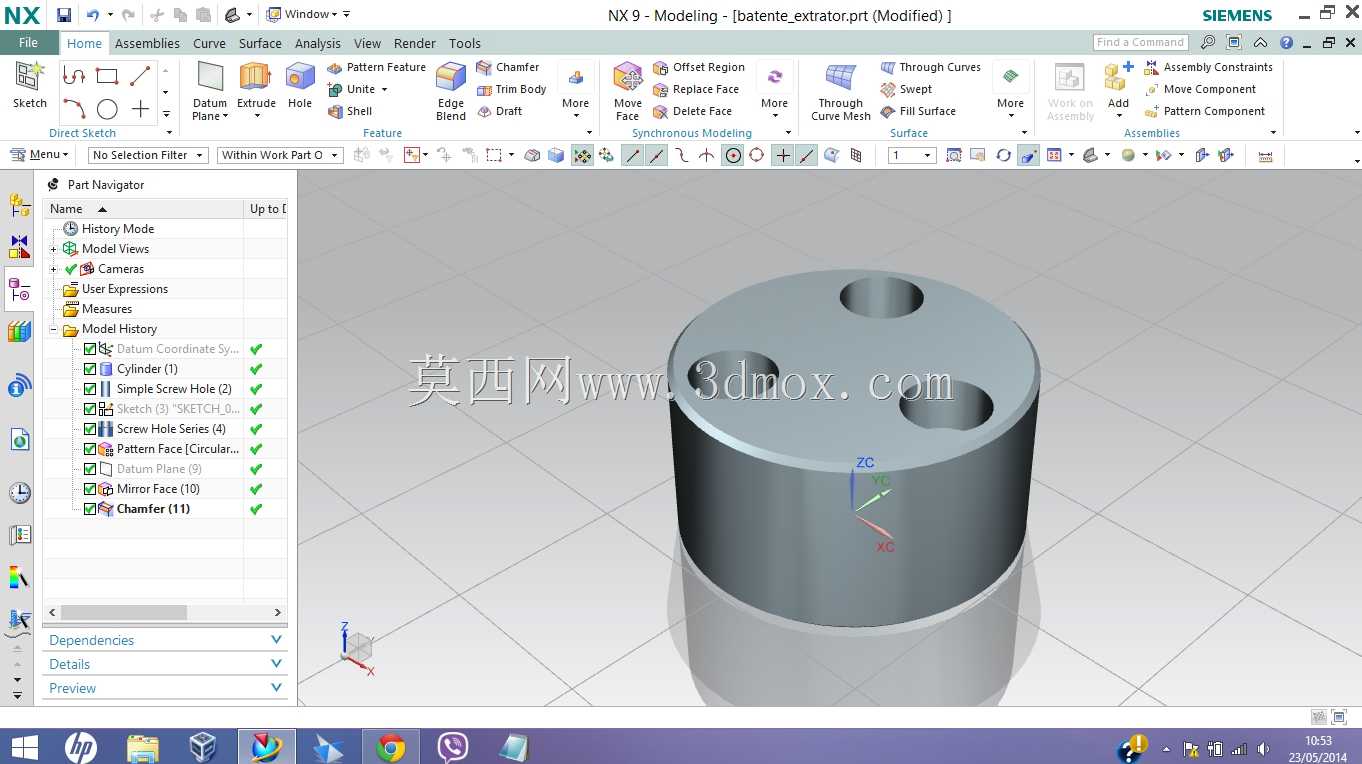Expand the Cameras tree node

[54, 269]
